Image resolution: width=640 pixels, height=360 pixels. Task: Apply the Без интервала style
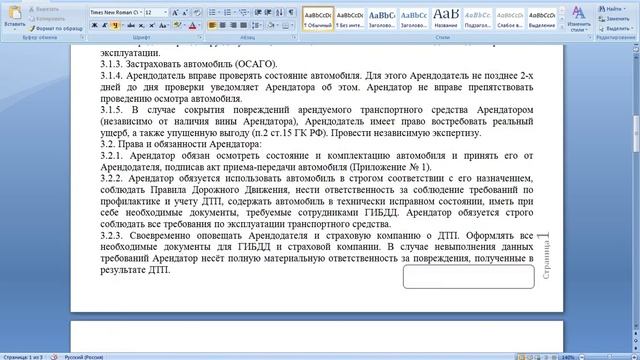tap(350, 19)
